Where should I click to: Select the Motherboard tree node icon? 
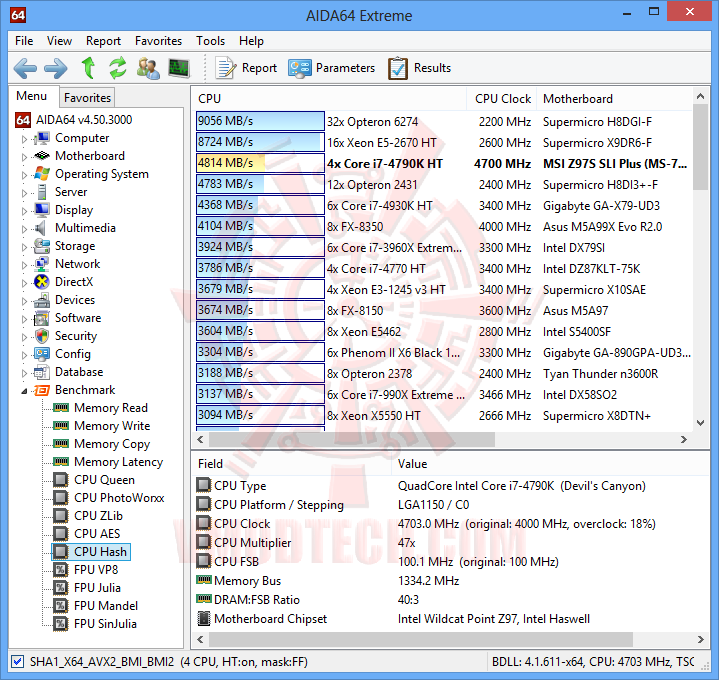click(42, 156)
